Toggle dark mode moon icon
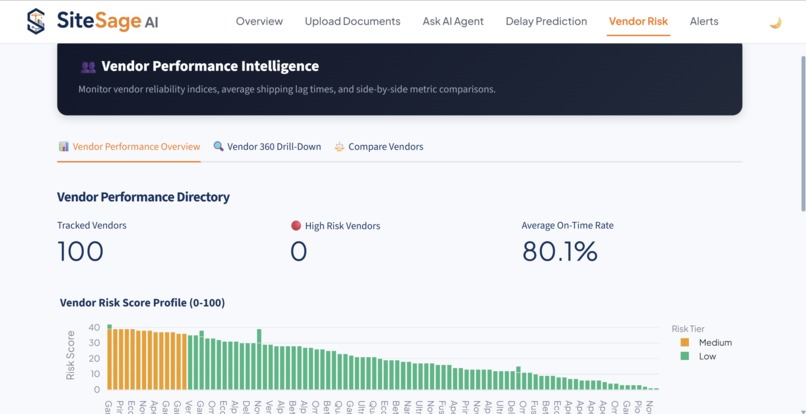This screenshot has height=414, width=806. click(x=775, y=23)
